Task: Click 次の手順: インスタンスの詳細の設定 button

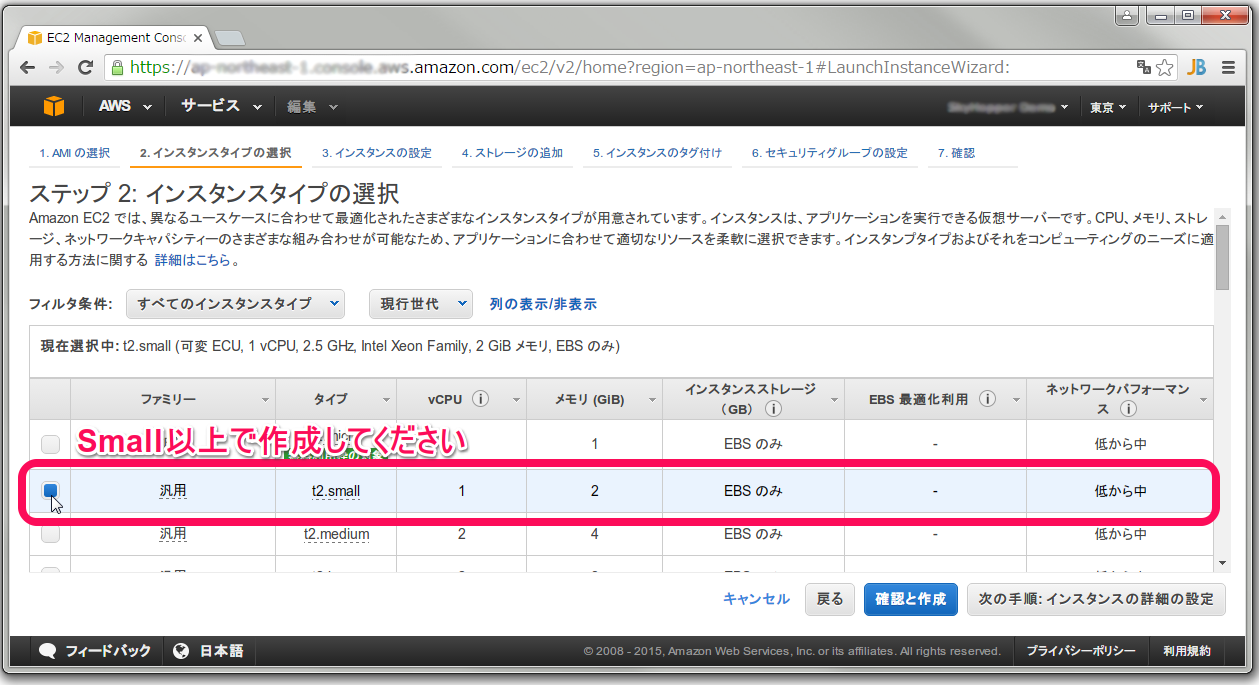Action: click(x=1095, y=599)
